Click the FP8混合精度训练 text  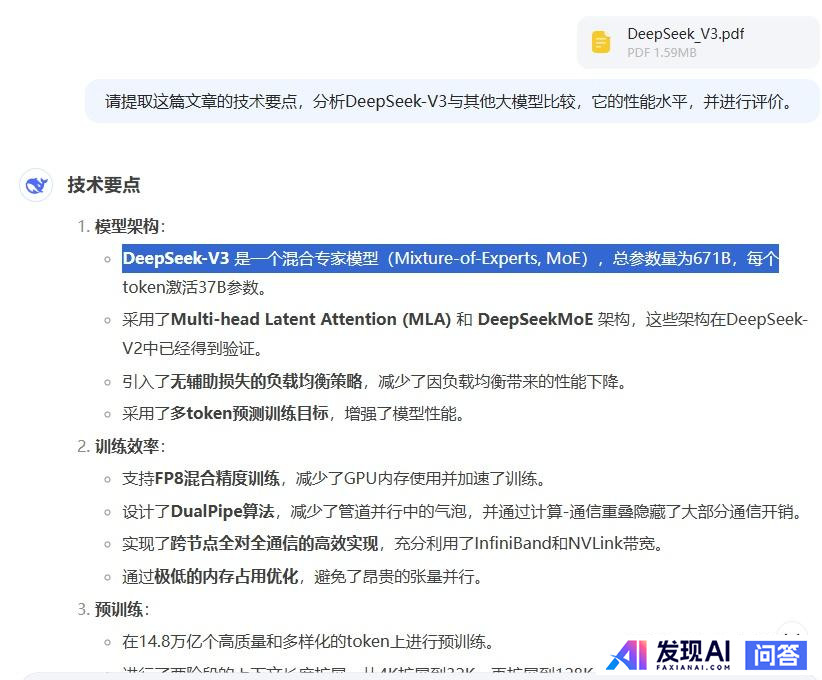click(217, 479)
